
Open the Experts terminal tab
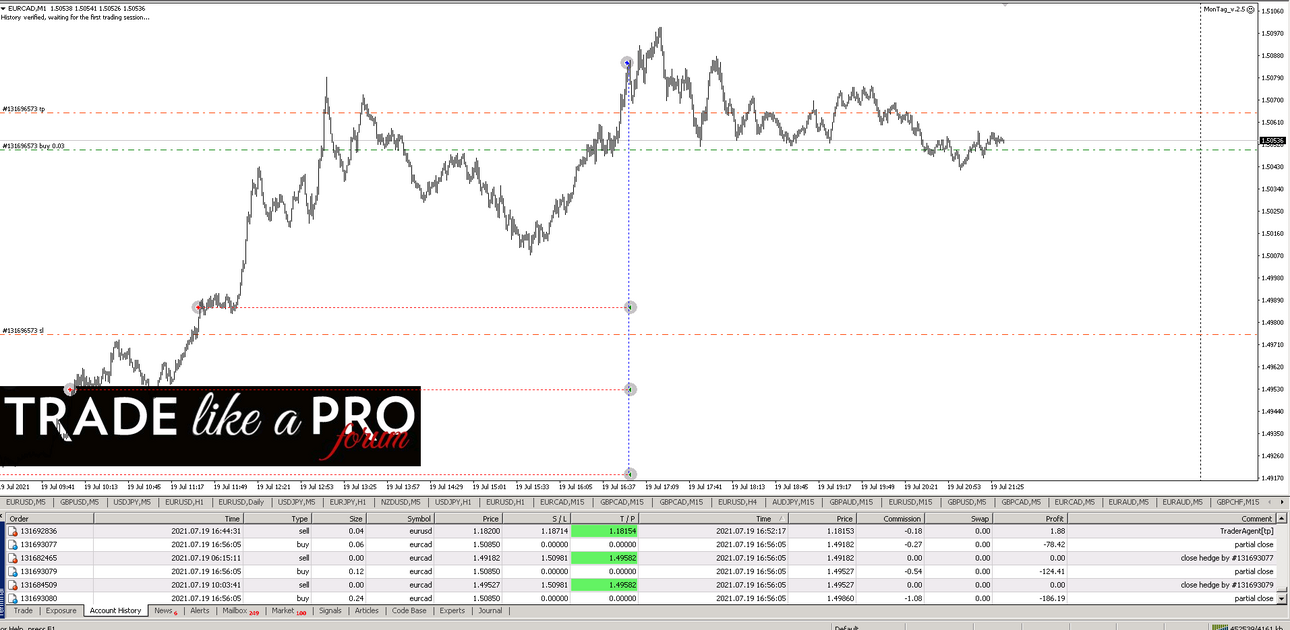pyautogui.click(x=452, y=610)
